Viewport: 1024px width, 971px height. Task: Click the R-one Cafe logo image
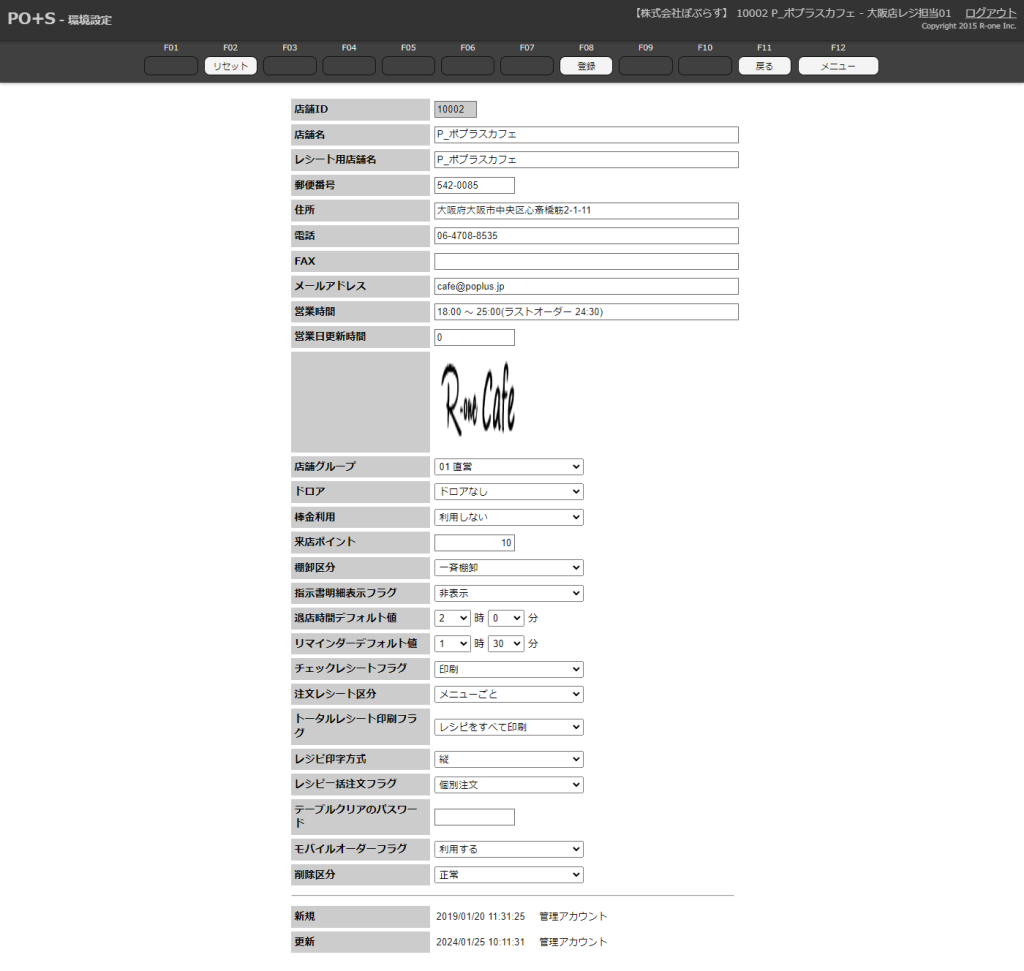pos(479,402)
